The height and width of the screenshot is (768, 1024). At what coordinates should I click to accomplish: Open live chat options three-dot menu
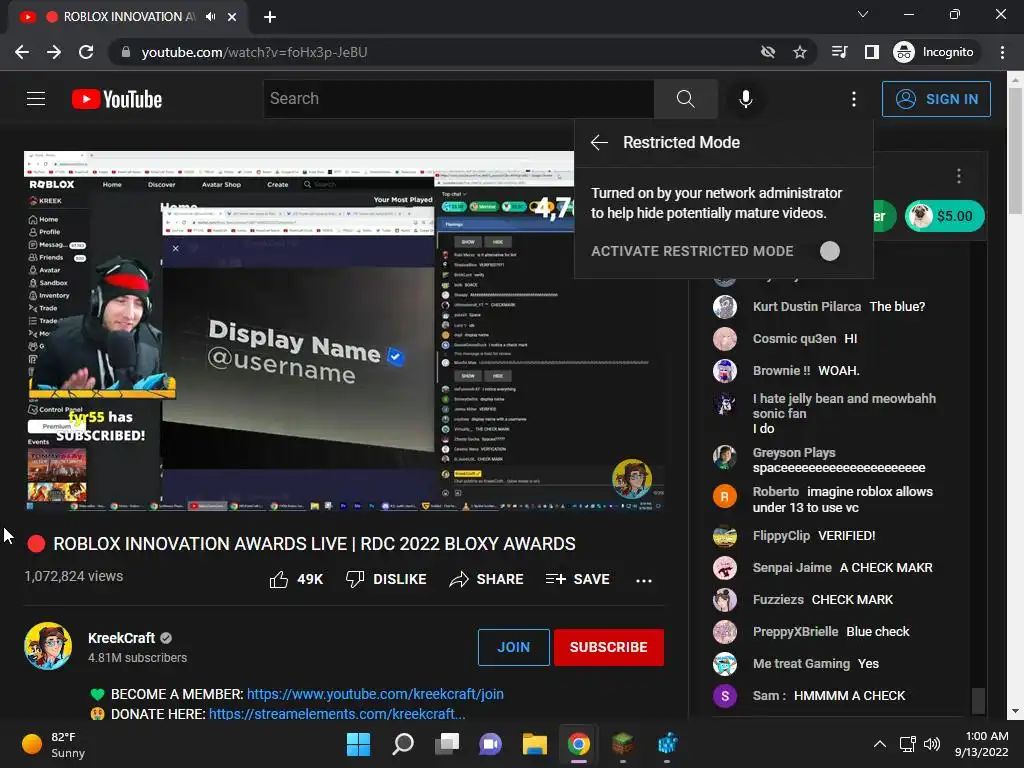click(x=959, y=176)
